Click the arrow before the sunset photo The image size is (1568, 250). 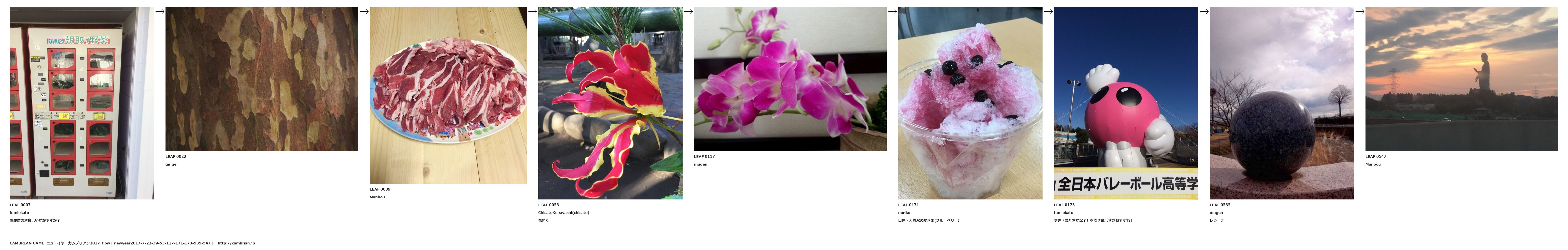1360,11
